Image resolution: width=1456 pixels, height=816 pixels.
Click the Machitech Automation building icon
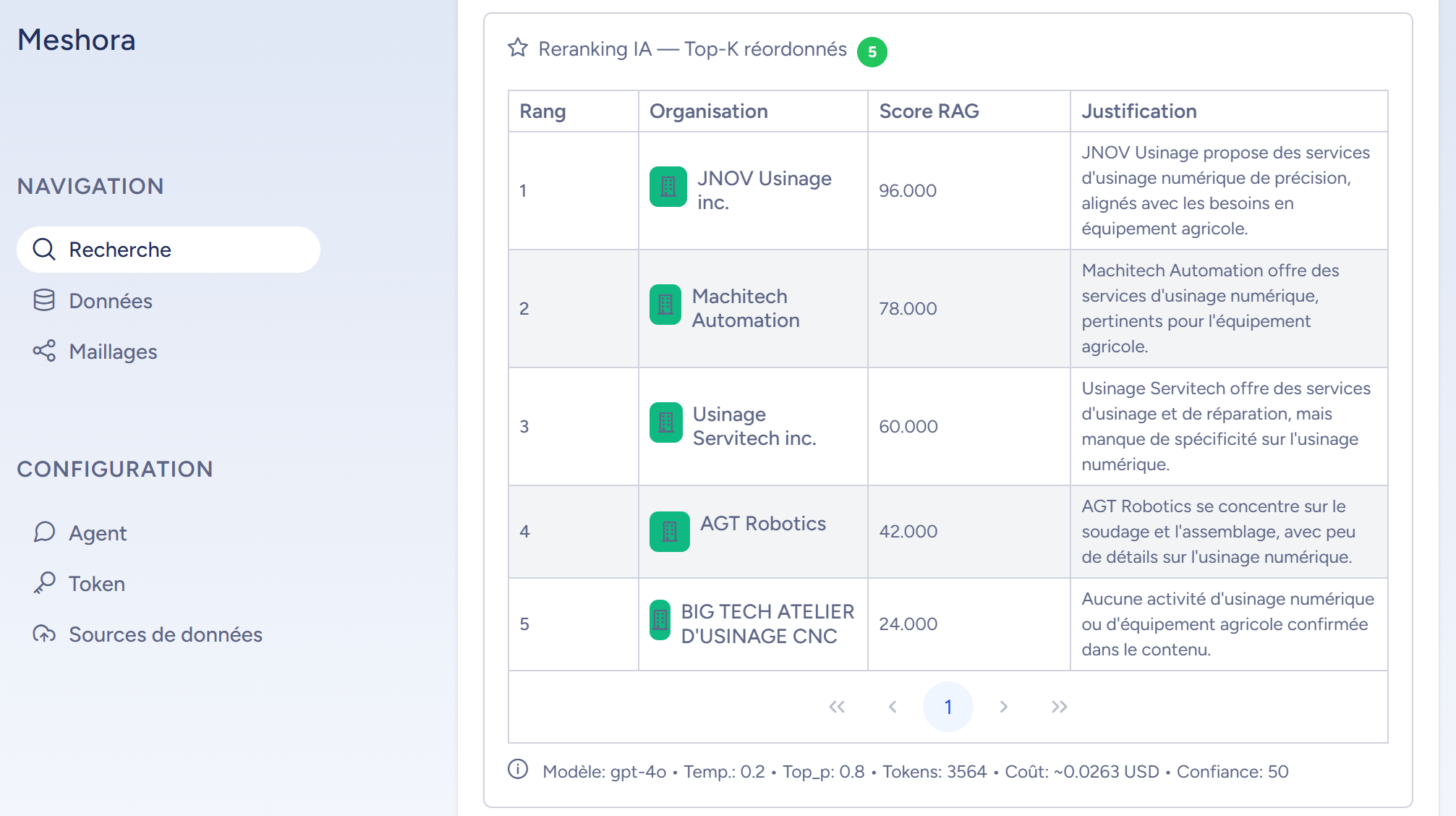[x=665, y=305]
